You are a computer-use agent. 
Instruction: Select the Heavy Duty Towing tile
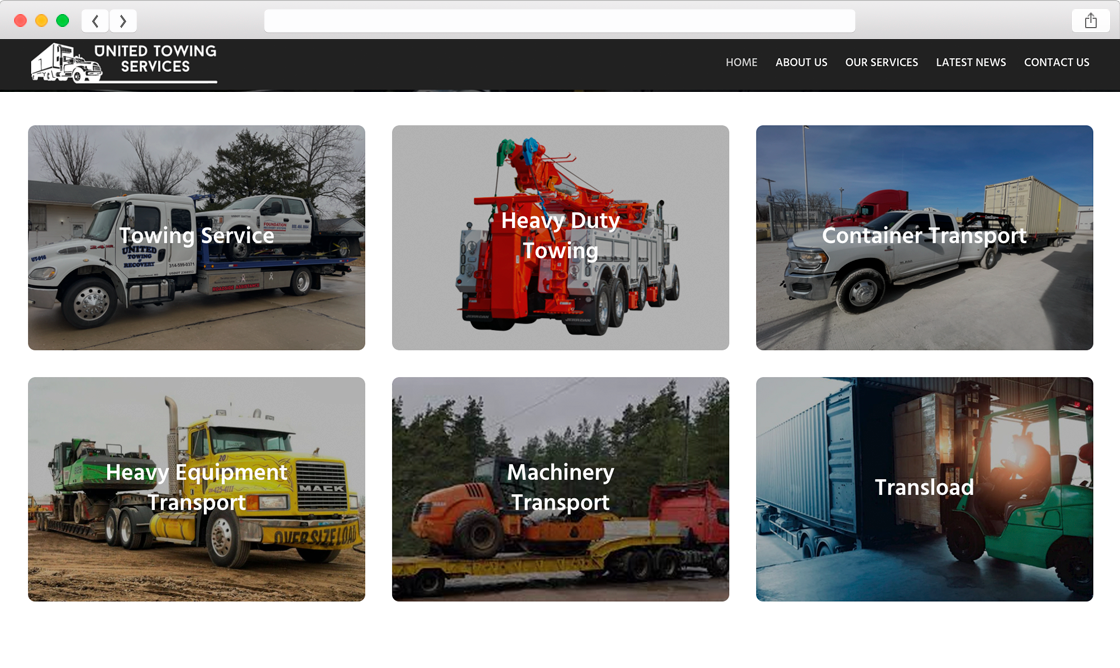click(x=560, y=237)
